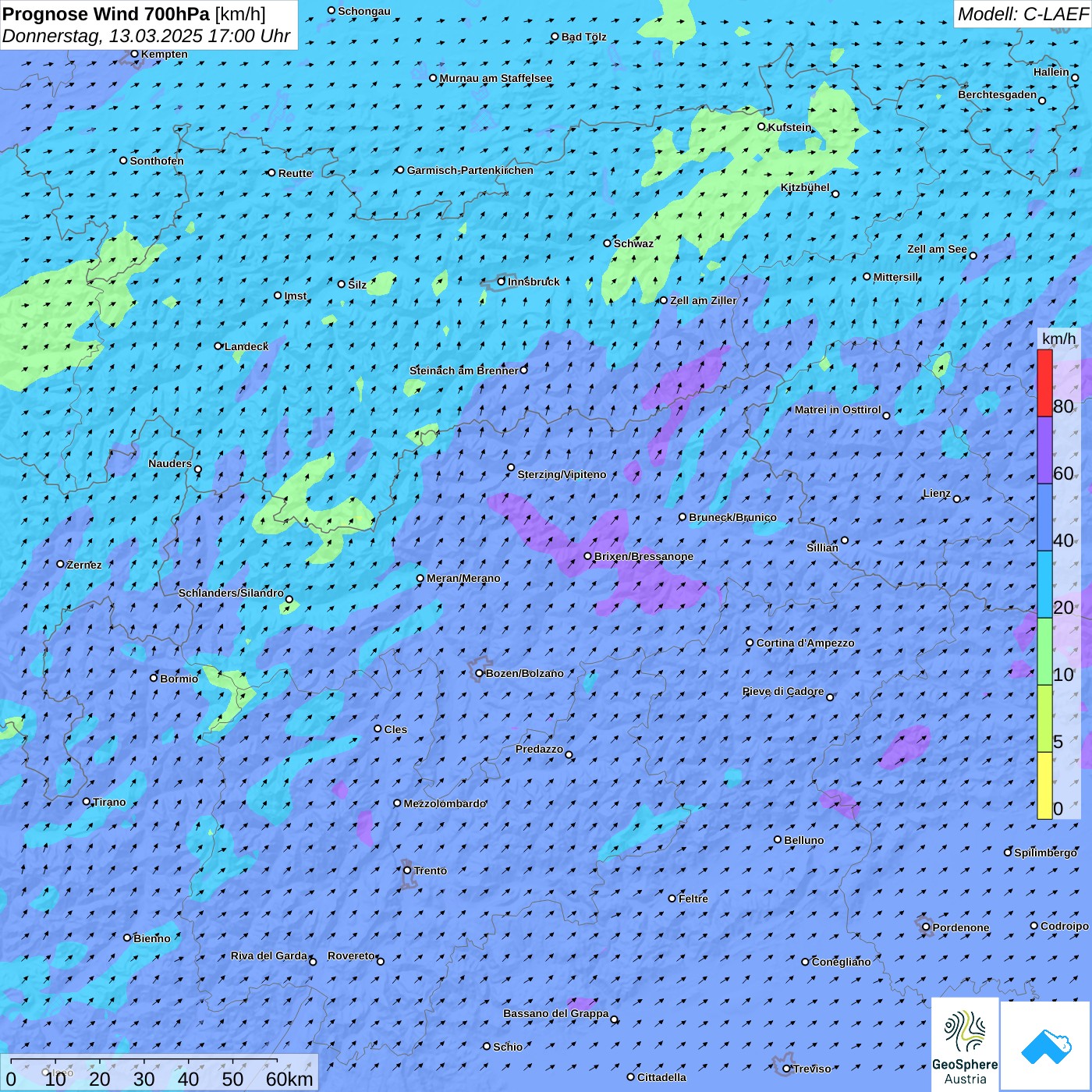Click the yellow 0 km/h legend color

[1044, 785]
